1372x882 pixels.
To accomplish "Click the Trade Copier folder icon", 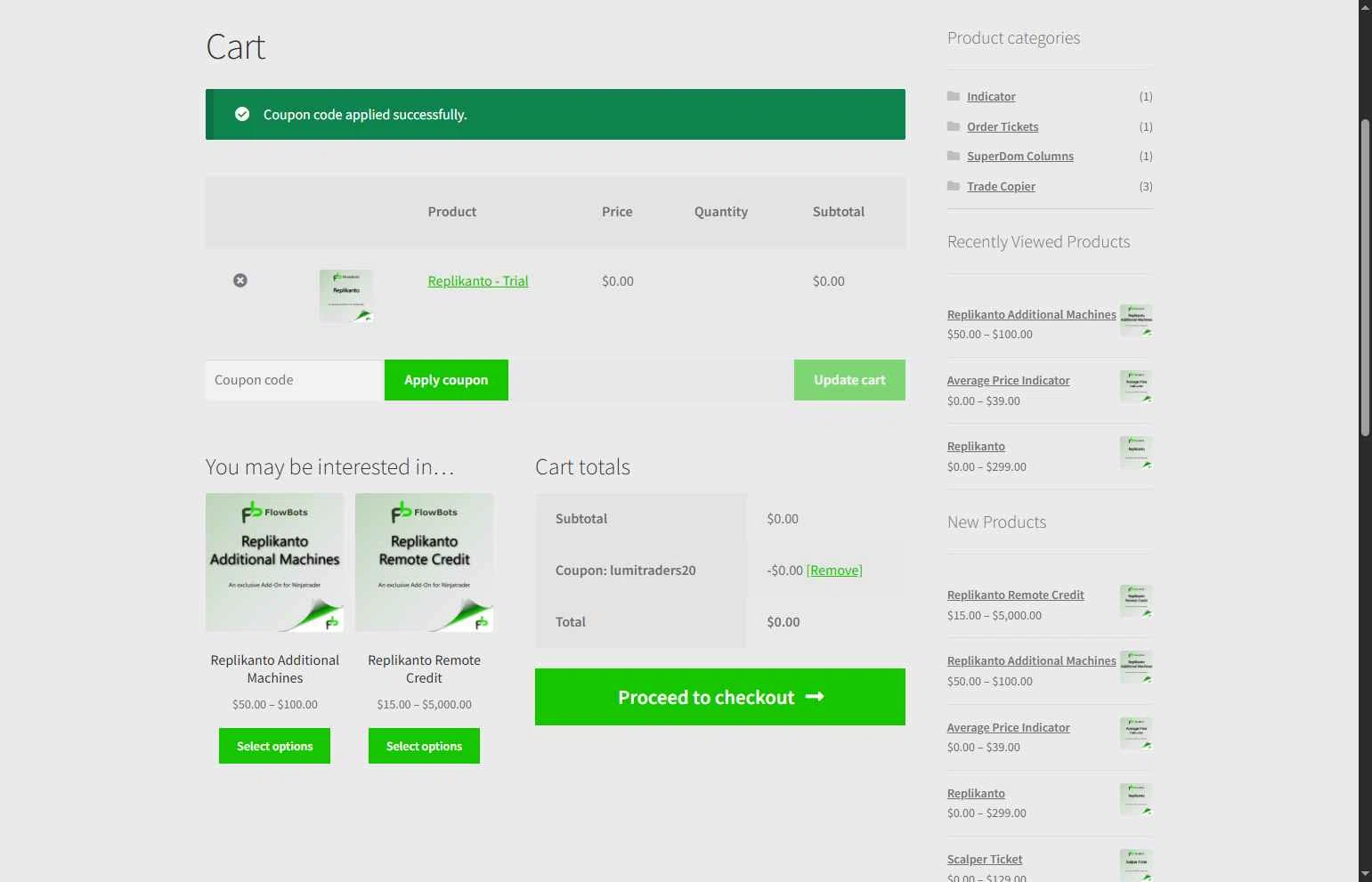I will [954, 186].
